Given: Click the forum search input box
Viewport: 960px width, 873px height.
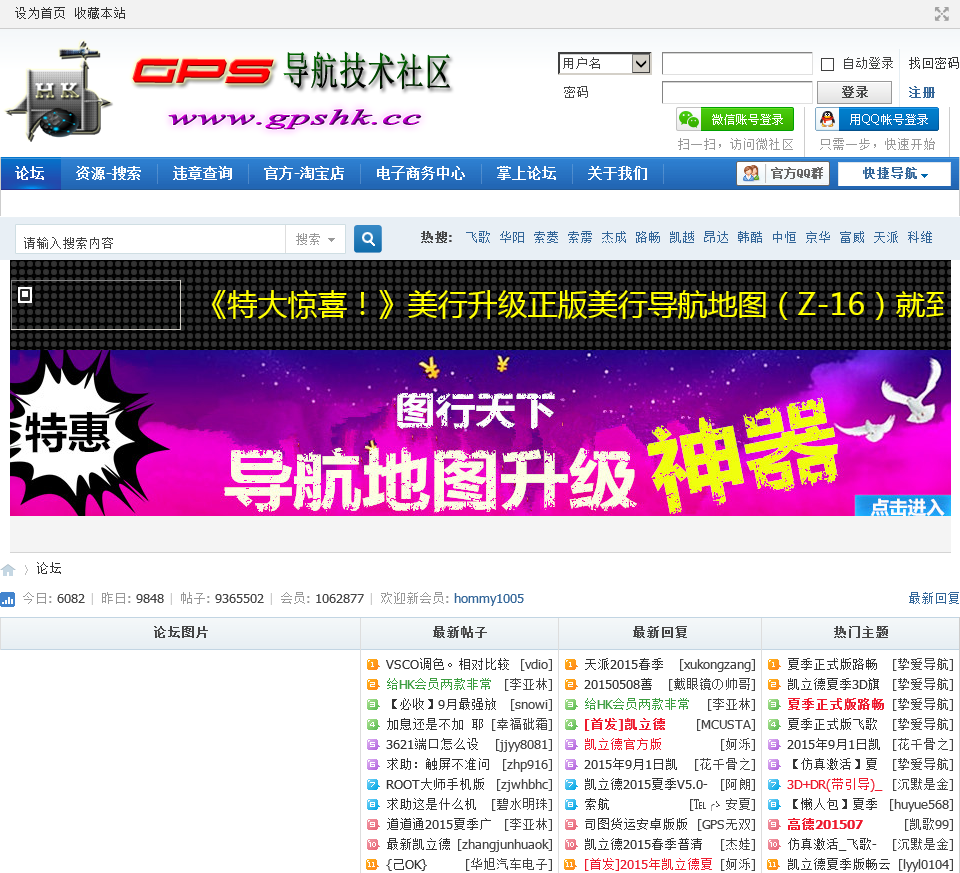Looking at the screenshot, I should [x=151, y=239].
